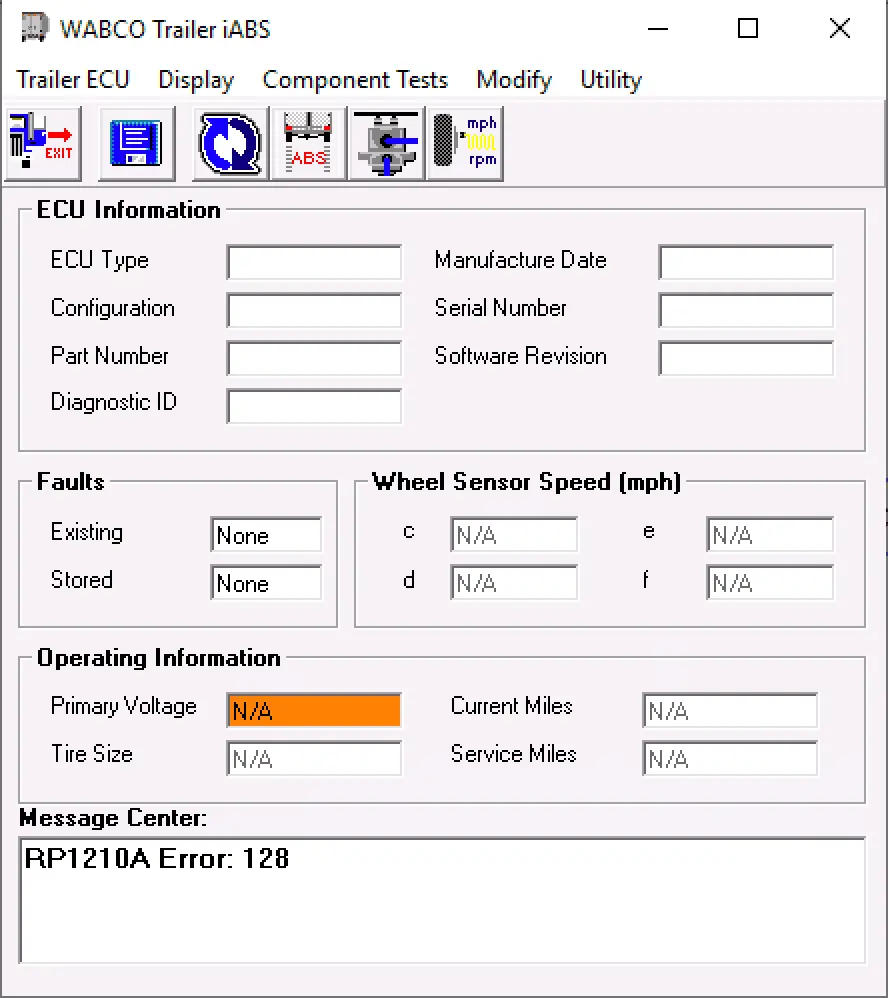Click the Message Center label
Screen dimensions: 888x998
click(x=113, y=818)
